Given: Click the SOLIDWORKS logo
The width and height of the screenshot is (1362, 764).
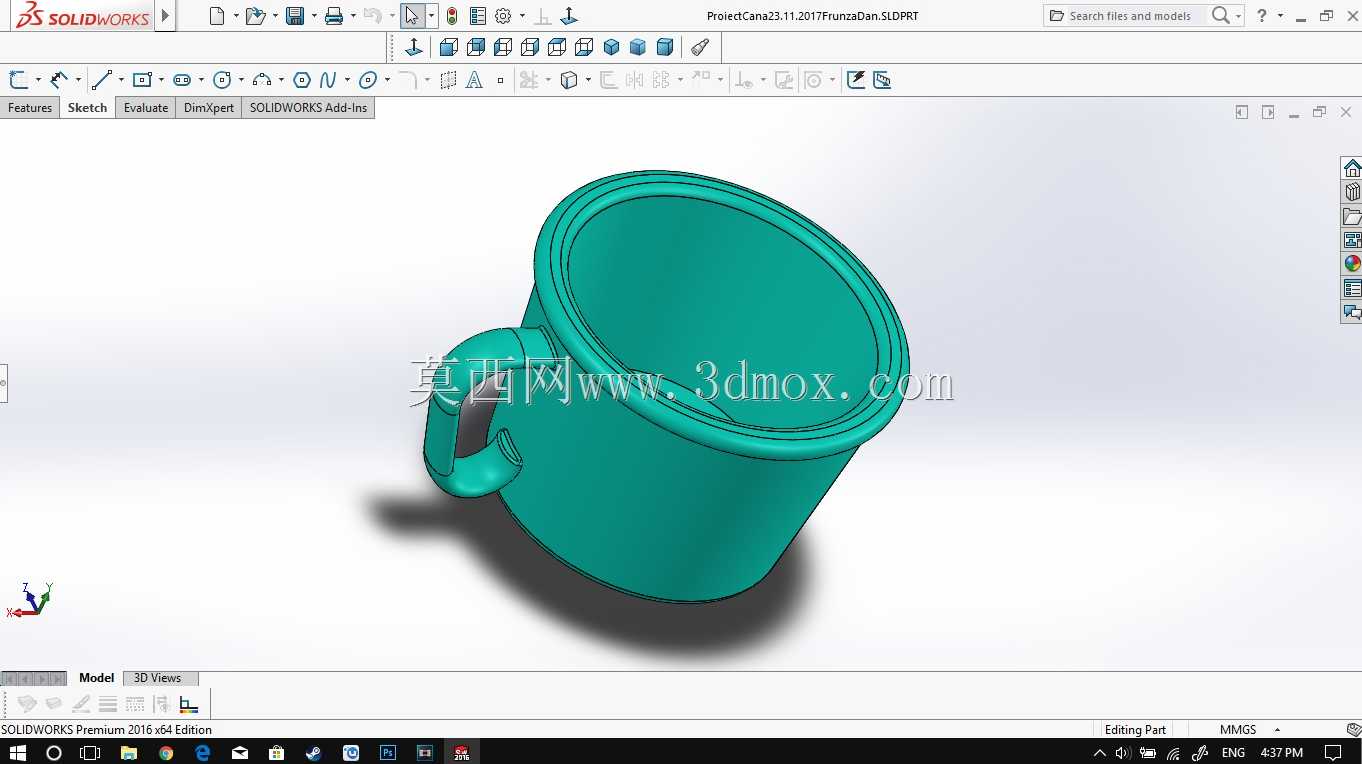Looking at the screenshot, I should (83, 16).
